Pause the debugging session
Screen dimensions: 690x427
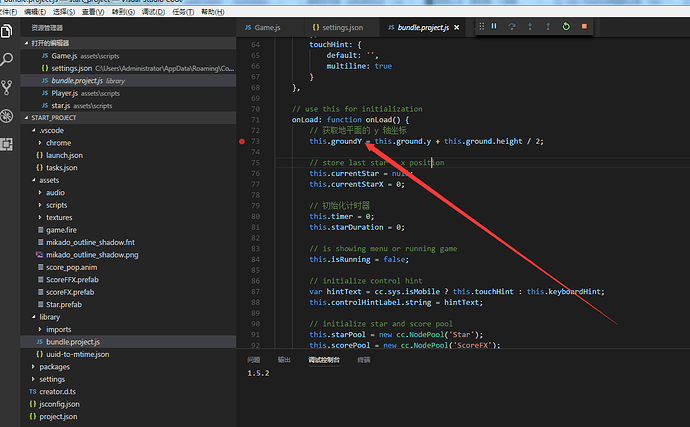[494, 26]
